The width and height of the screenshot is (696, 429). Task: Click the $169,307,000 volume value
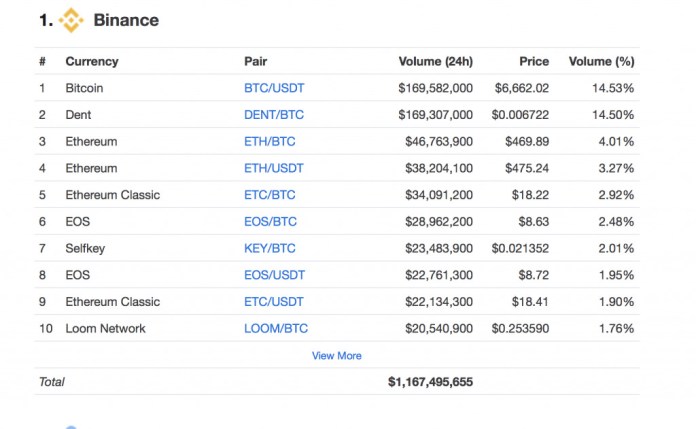[435, 115]
